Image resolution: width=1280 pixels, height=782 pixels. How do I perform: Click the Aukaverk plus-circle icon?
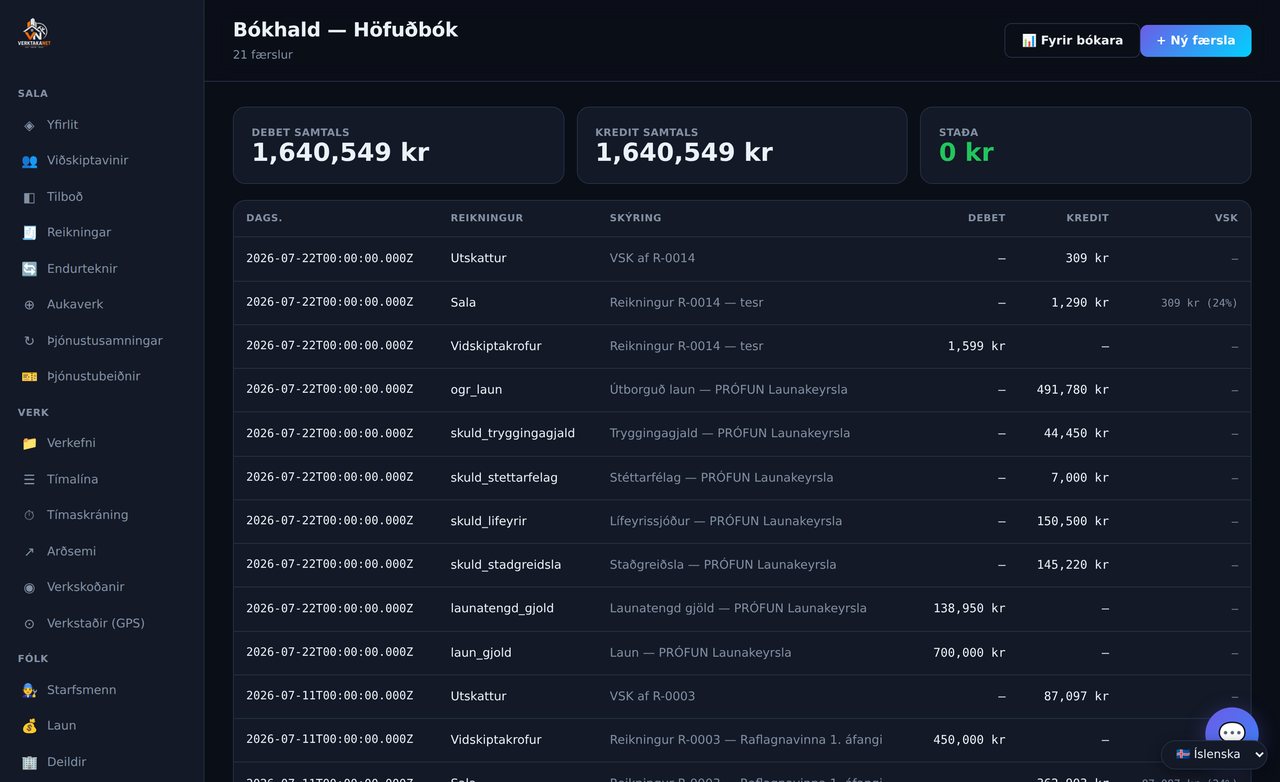click(x=29, y=305)
